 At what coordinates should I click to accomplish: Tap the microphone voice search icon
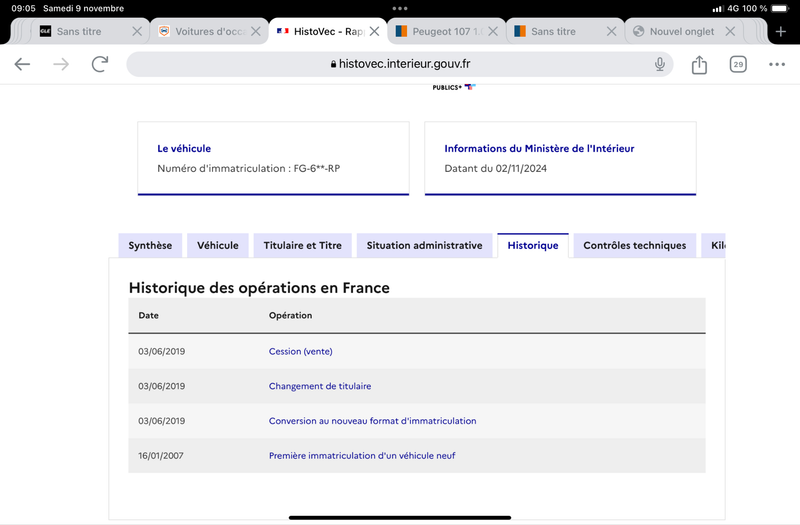coord(660,64)
